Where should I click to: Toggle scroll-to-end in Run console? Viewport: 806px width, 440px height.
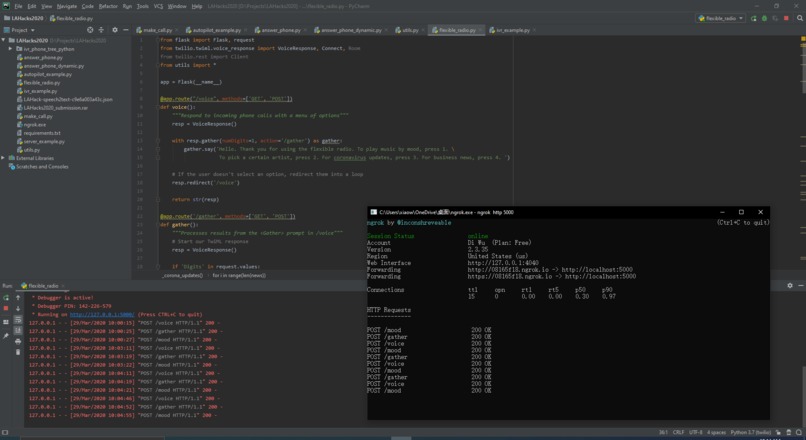tap(18, 331)
